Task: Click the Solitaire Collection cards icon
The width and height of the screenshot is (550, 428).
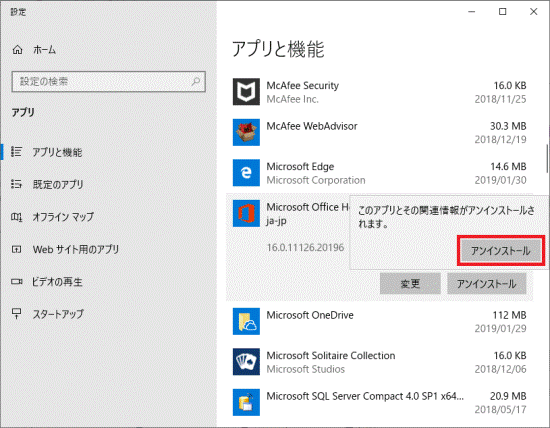Action: (x=246, y=362)
